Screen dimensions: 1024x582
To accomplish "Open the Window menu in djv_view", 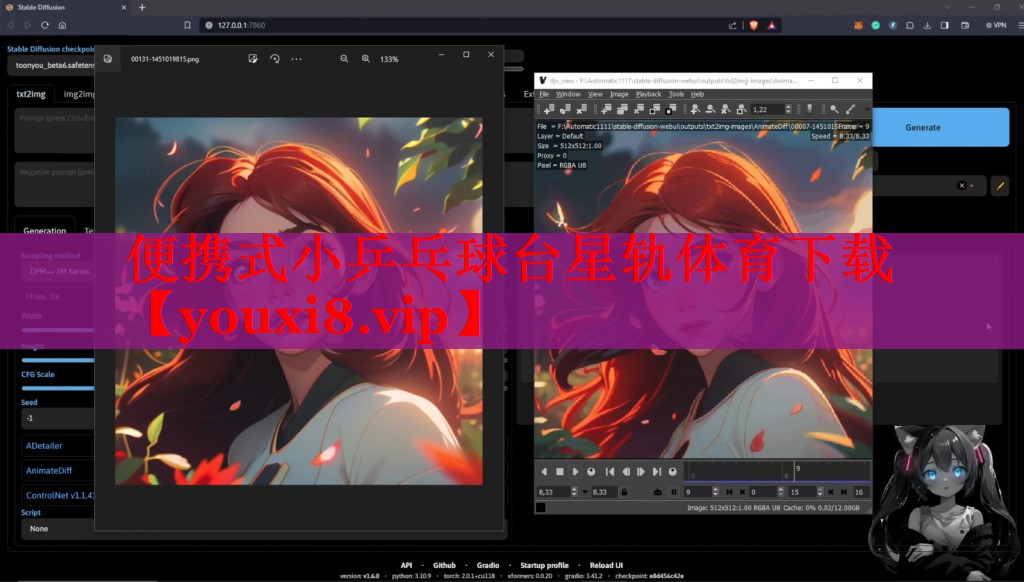I will click(x=568, y=94).
